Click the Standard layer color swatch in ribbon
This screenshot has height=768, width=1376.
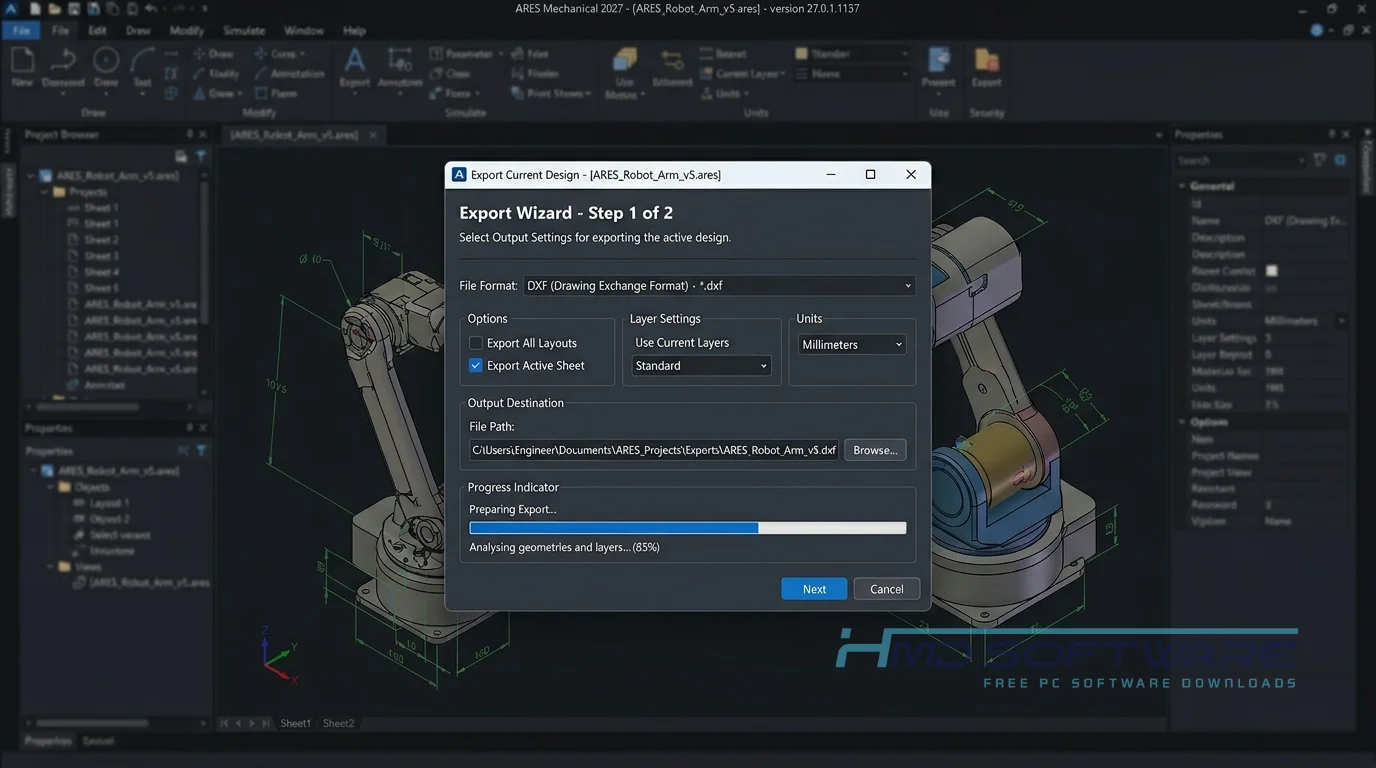pos(802,53)
